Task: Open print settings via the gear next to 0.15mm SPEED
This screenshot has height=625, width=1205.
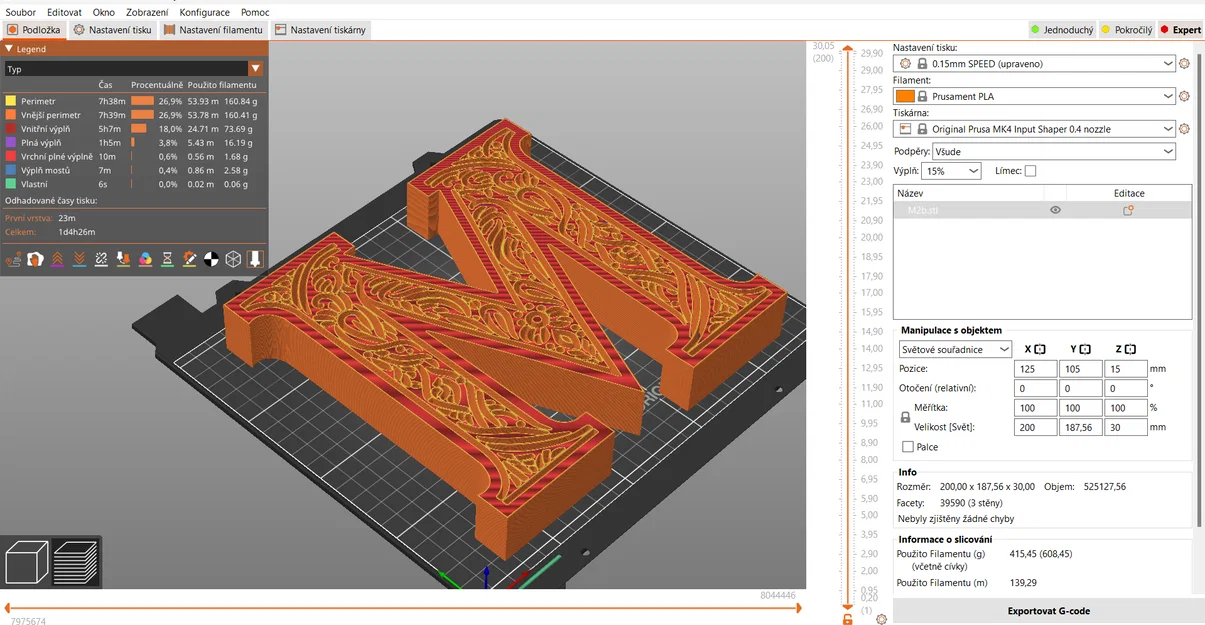Action: pyautogui.click(x=1185, y=62)
